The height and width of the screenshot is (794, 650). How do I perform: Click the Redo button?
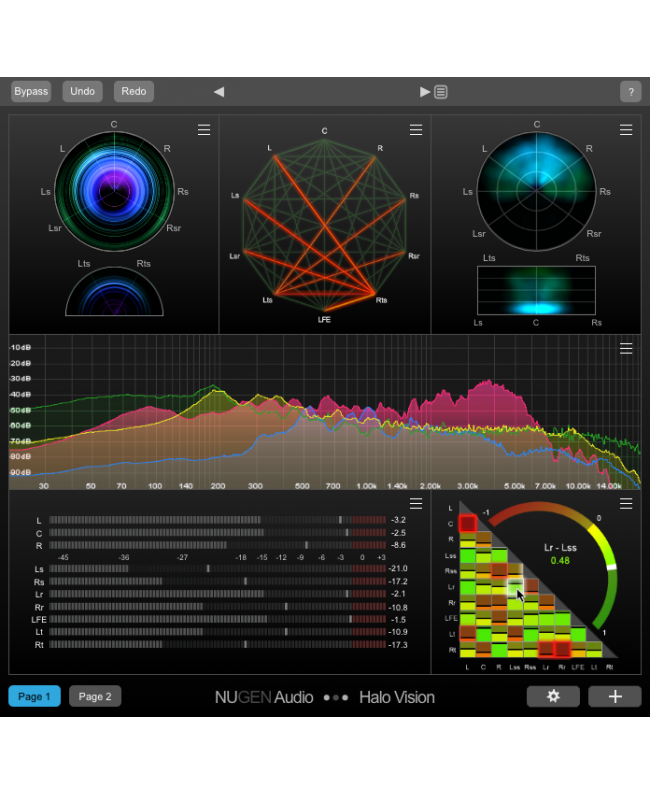[x=134, y=92]
